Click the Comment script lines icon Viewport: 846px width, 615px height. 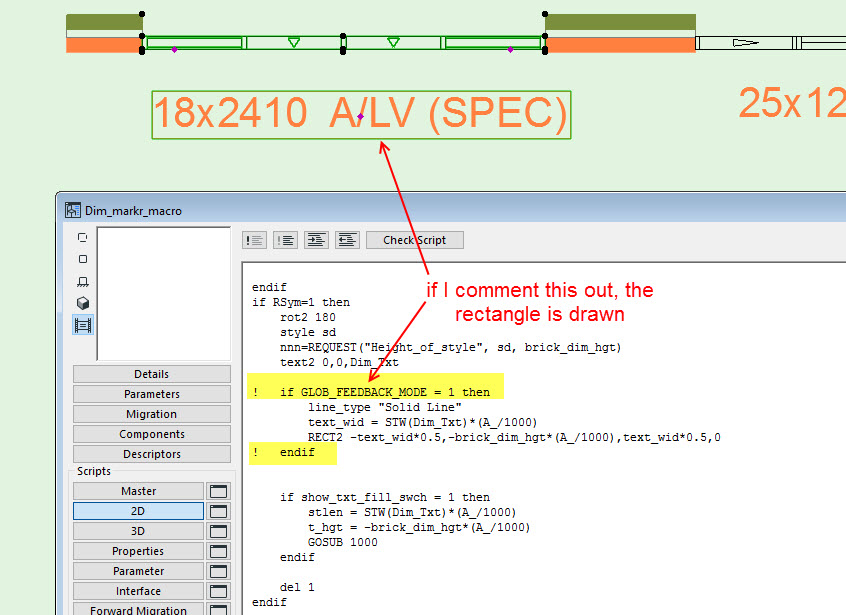[x=254, y=240]
